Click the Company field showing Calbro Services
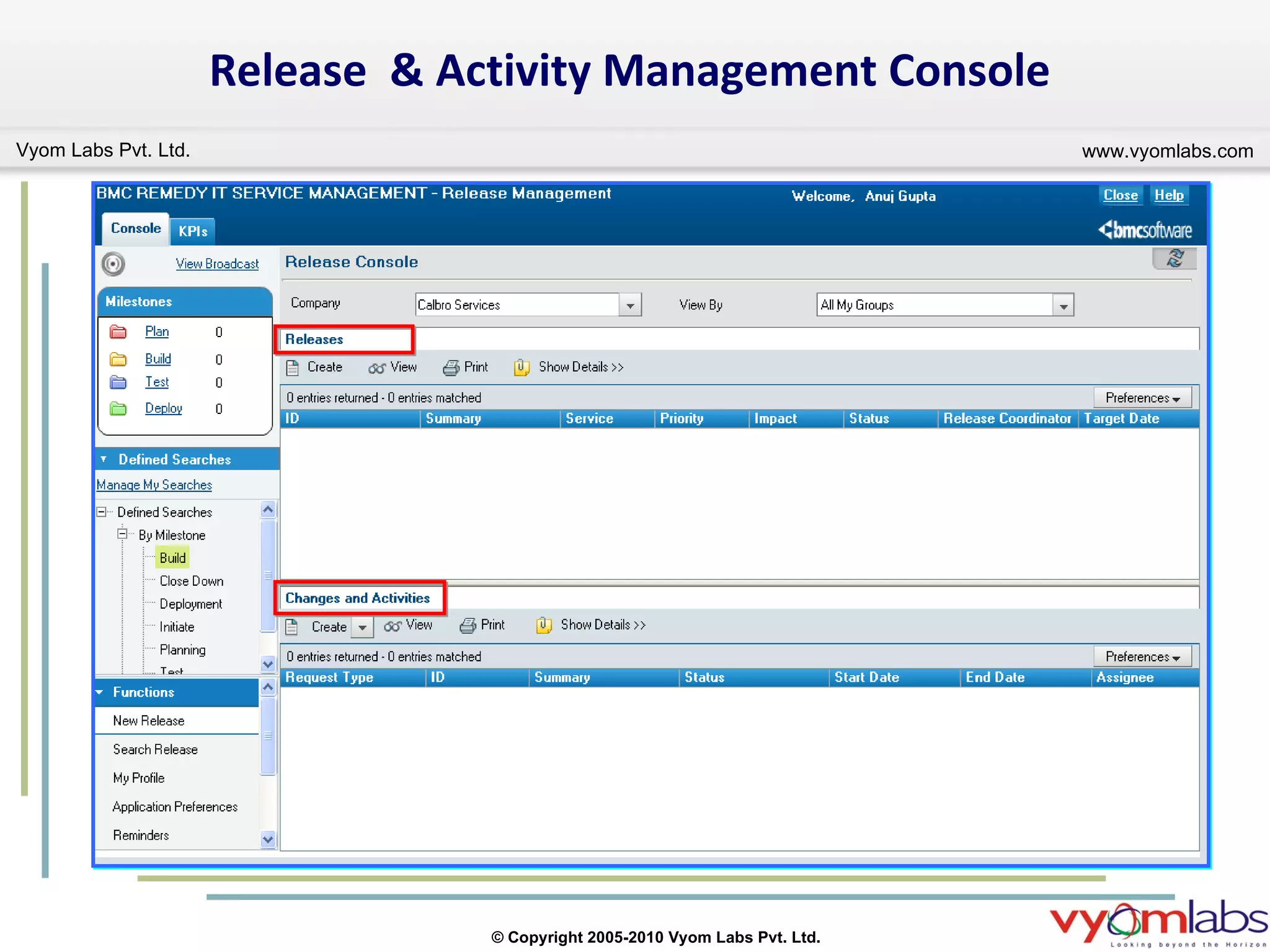 (517, 305)
